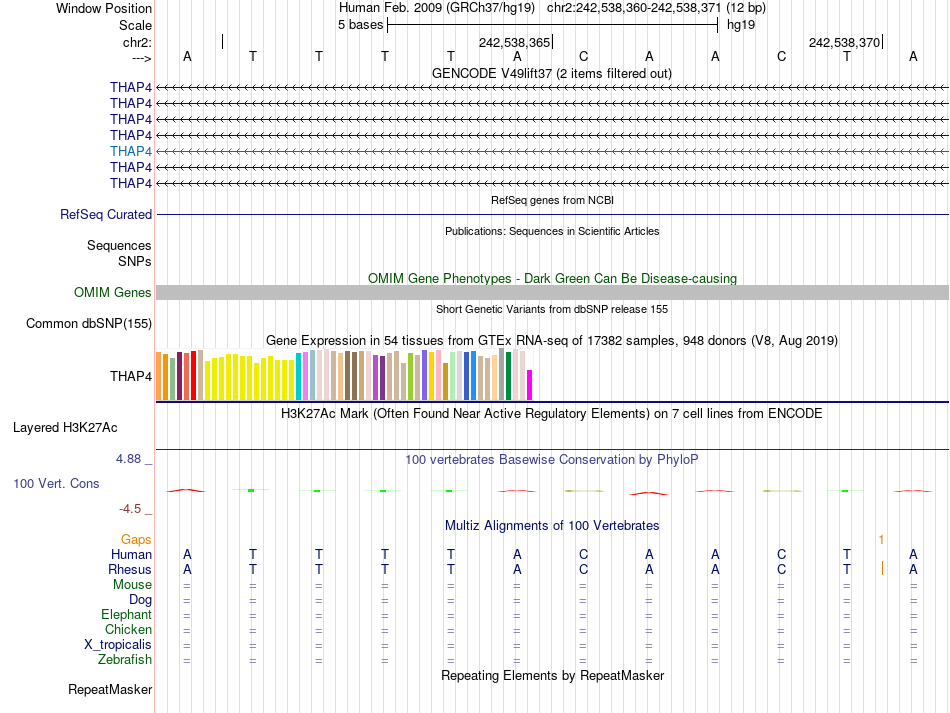Open Publications: Sequences in Scientific Articles title
950x713 pixels.
552,231
